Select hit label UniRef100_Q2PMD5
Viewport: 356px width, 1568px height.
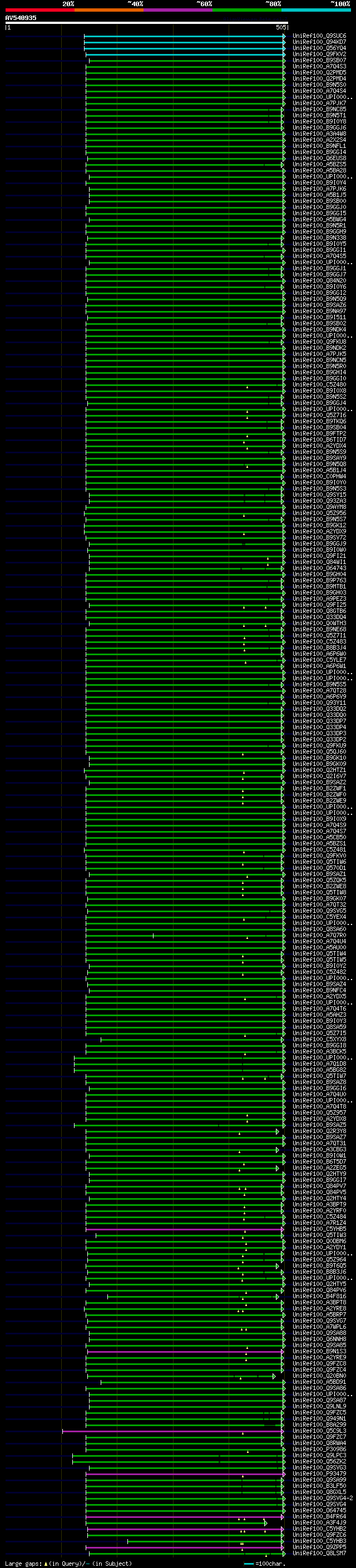click(x=319, y=72)
